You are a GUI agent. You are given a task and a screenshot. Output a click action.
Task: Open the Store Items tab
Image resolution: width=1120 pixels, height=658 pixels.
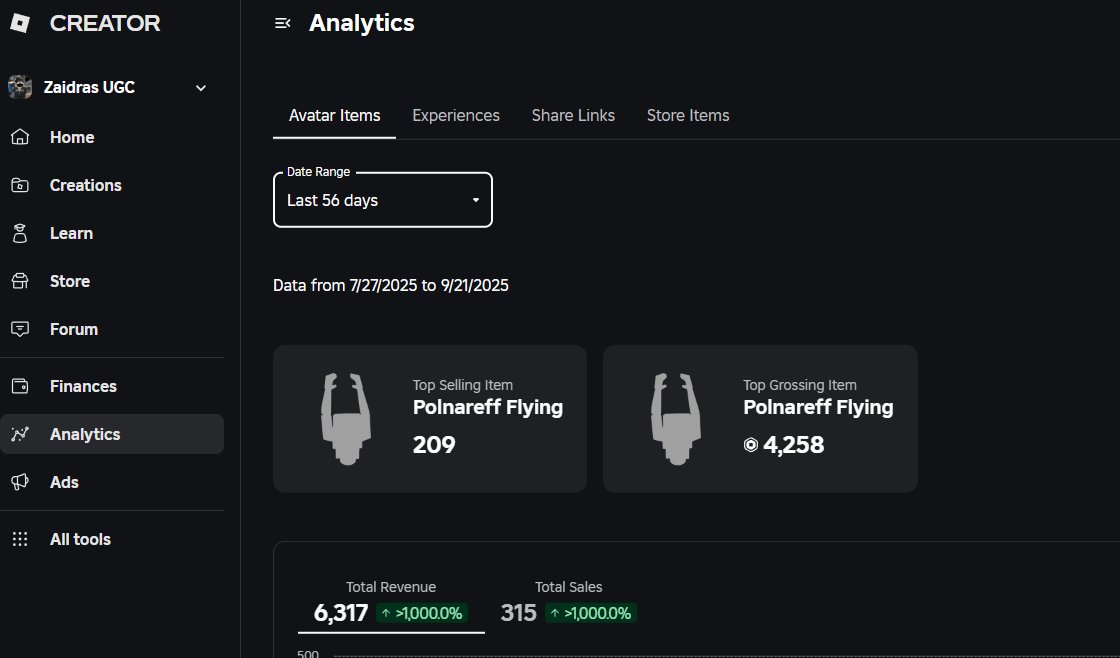[x=688, y=115]
